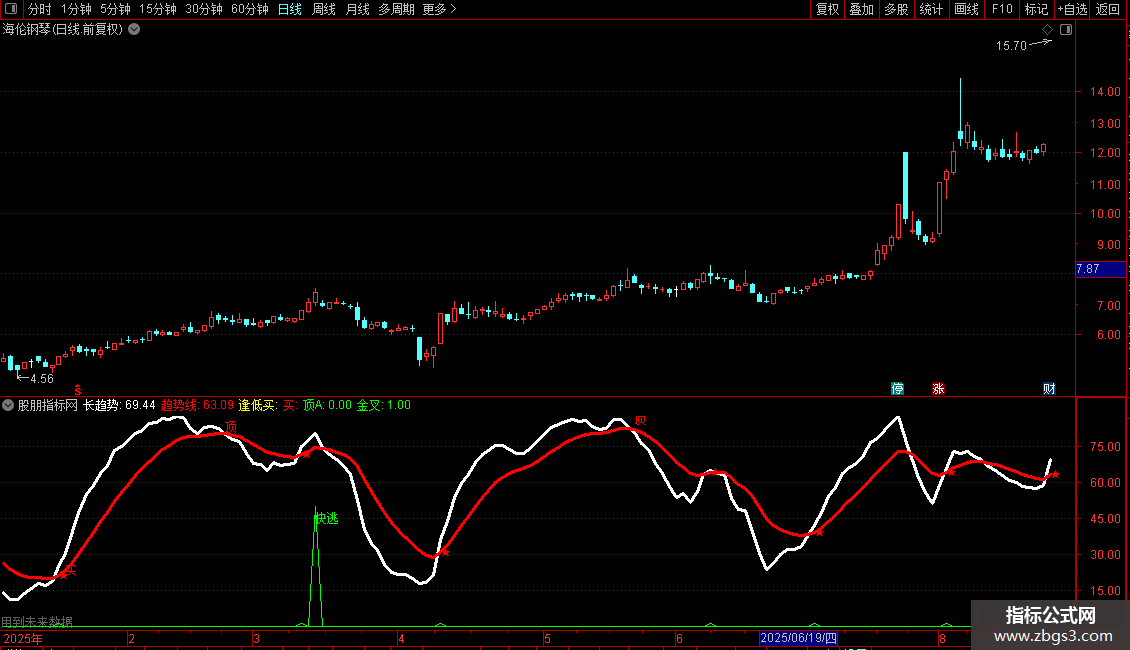Switch to 月线 monthly chart
Screen dimensions: 1130x650
coord(357,9)
